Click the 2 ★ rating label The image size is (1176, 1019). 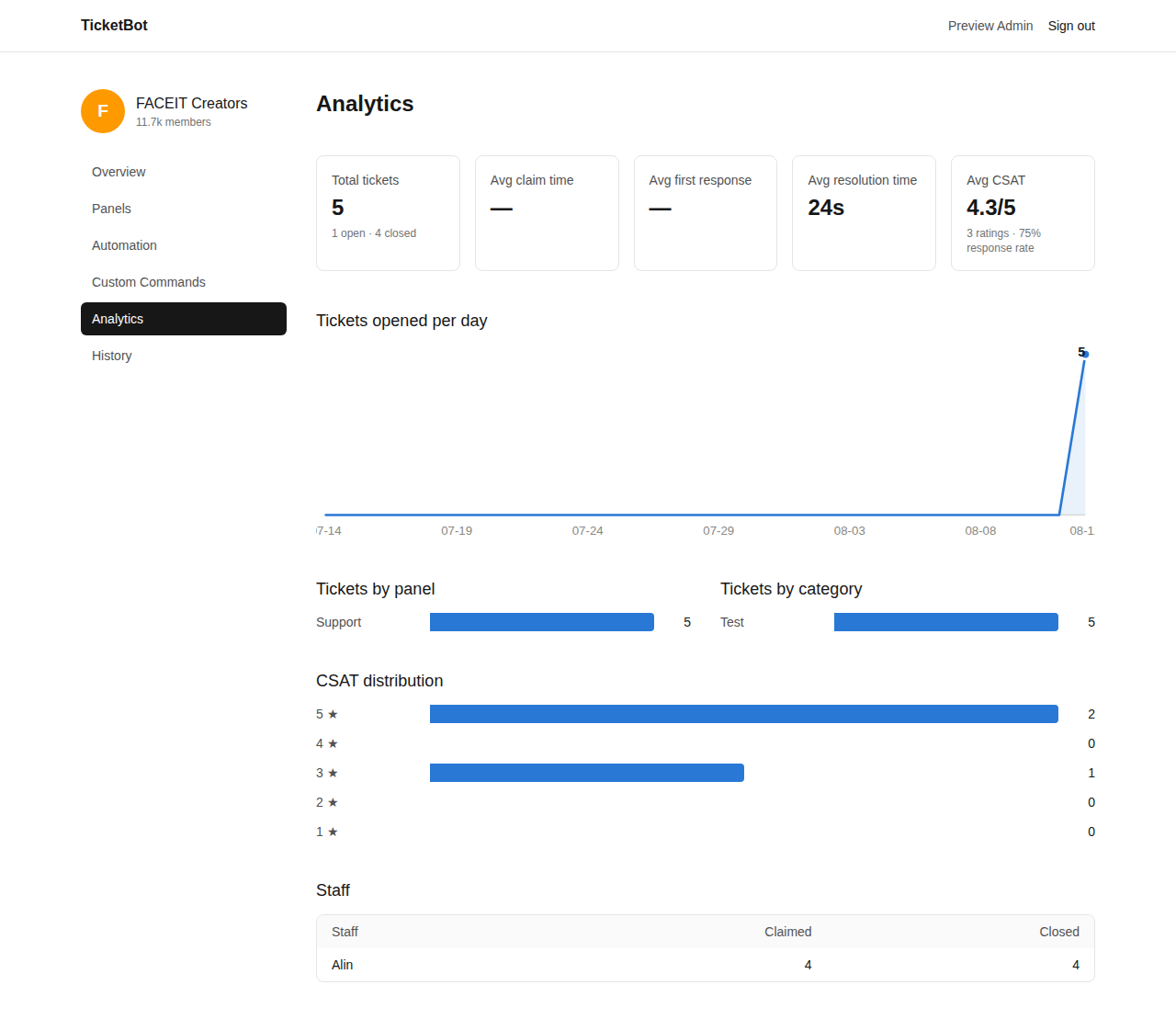327,802
